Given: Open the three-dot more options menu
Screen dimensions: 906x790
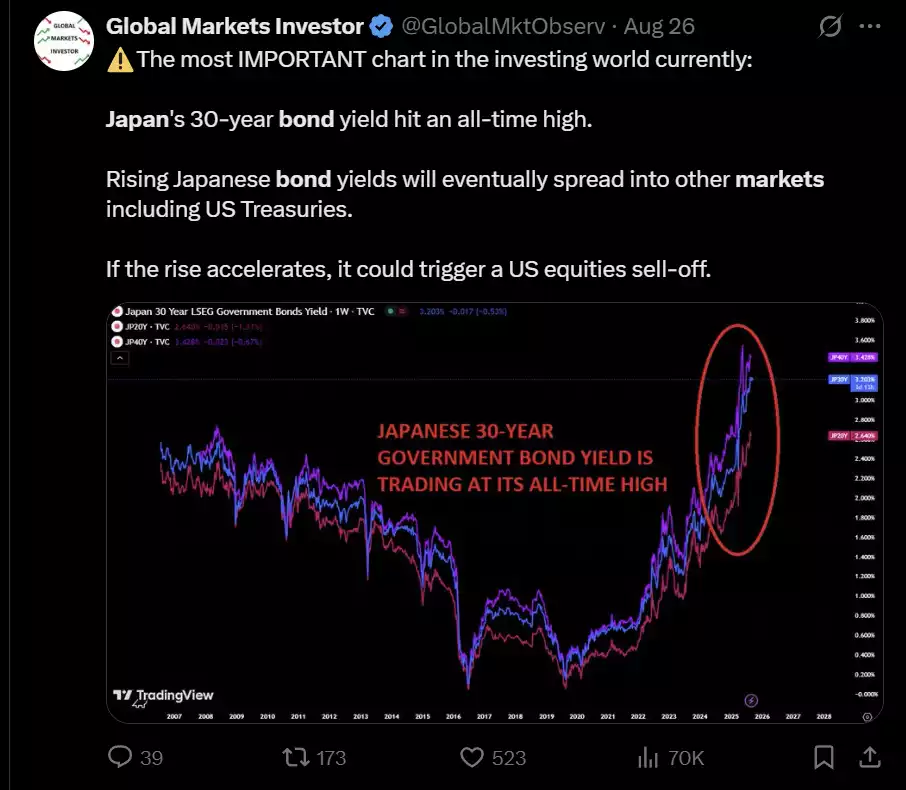Looking at the screenshot, I should [x=870, y=26].
